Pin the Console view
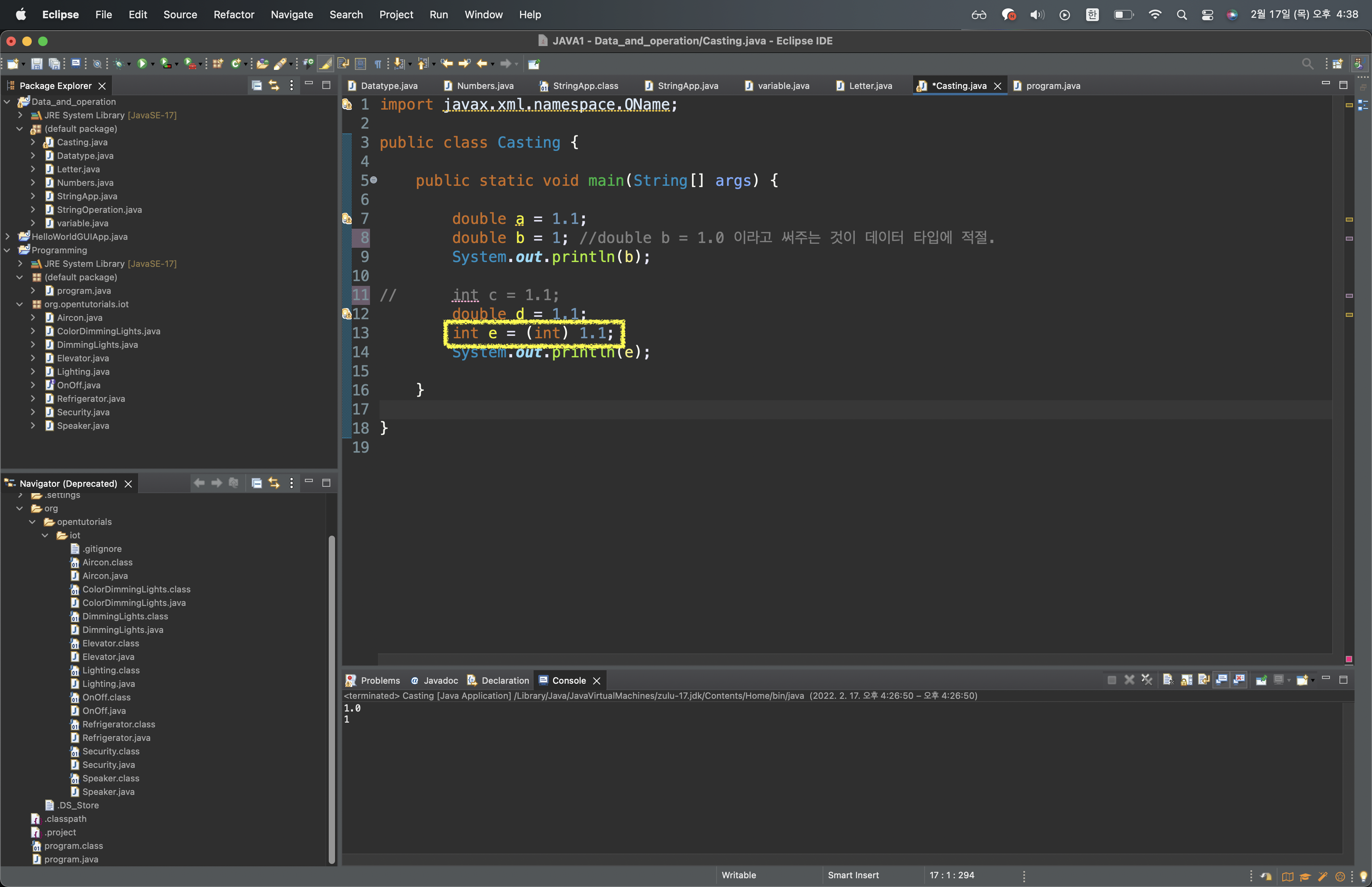Screen dimensions: 1372x887 point(1261,680)
